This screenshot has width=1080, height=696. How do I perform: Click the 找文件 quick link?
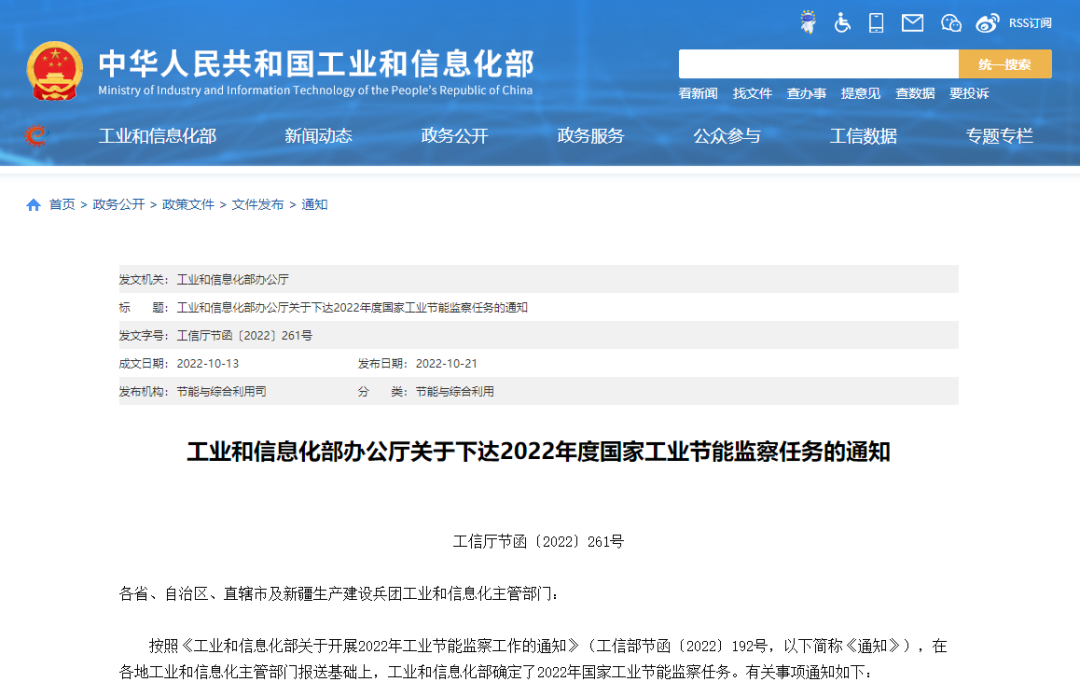pyautogui.click(x=752, y=93)
